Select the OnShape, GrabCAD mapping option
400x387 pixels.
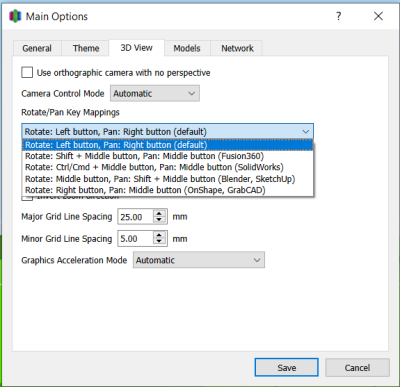(x=168, y=190)
